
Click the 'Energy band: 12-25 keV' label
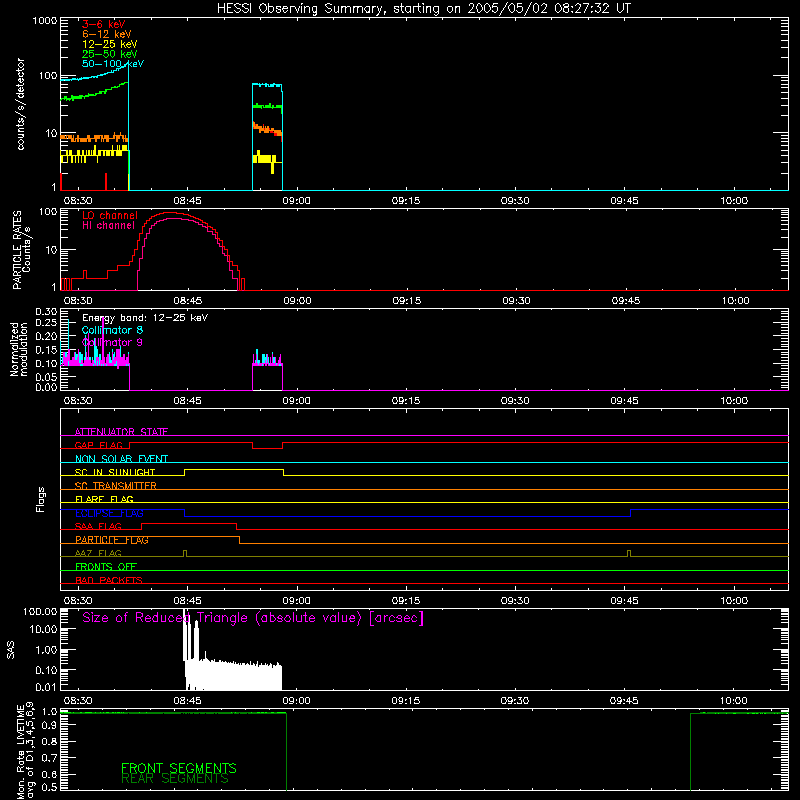(x=145, y=318)
